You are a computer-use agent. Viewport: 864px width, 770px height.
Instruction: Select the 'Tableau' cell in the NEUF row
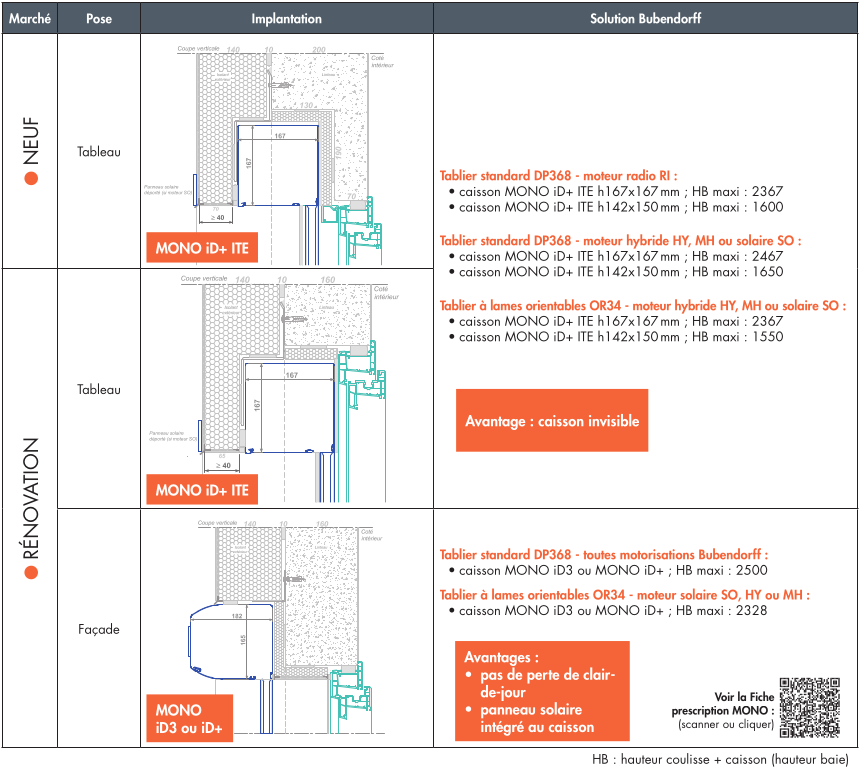click(99, 152)
